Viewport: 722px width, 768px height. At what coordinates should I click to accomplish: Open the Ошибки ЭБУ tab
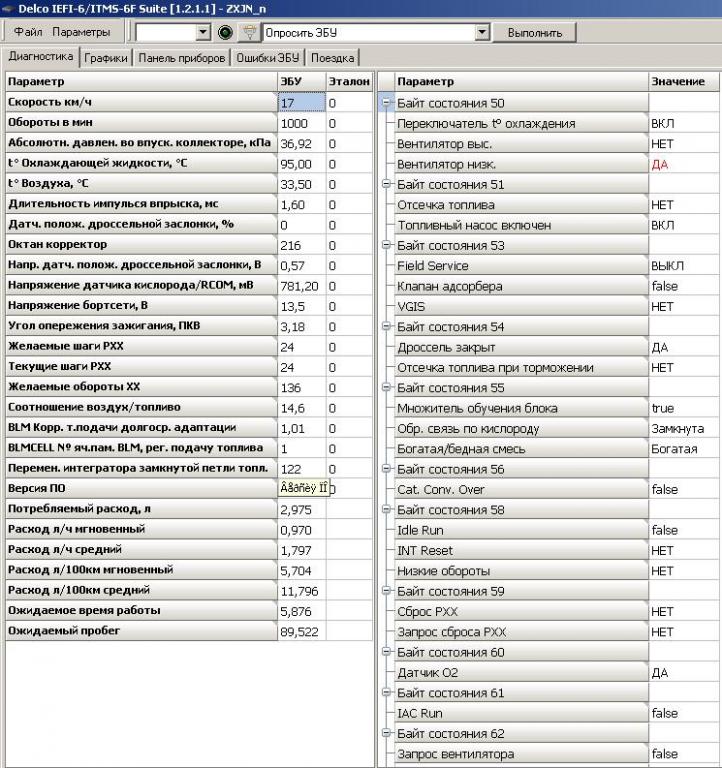267,58
